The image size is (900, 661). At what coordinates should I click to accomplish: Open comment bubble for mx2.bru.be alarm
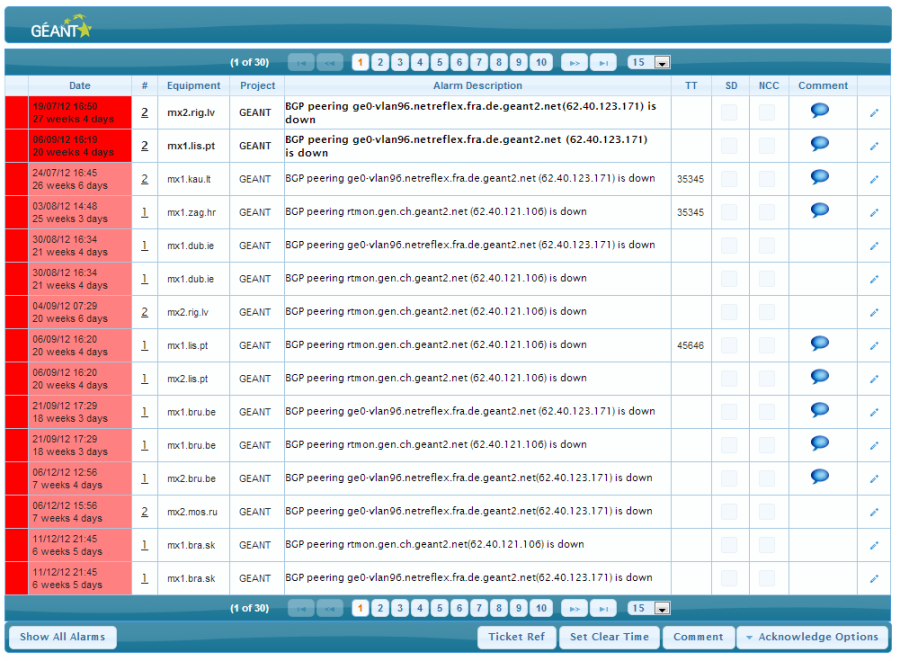[x=819, y=476]
